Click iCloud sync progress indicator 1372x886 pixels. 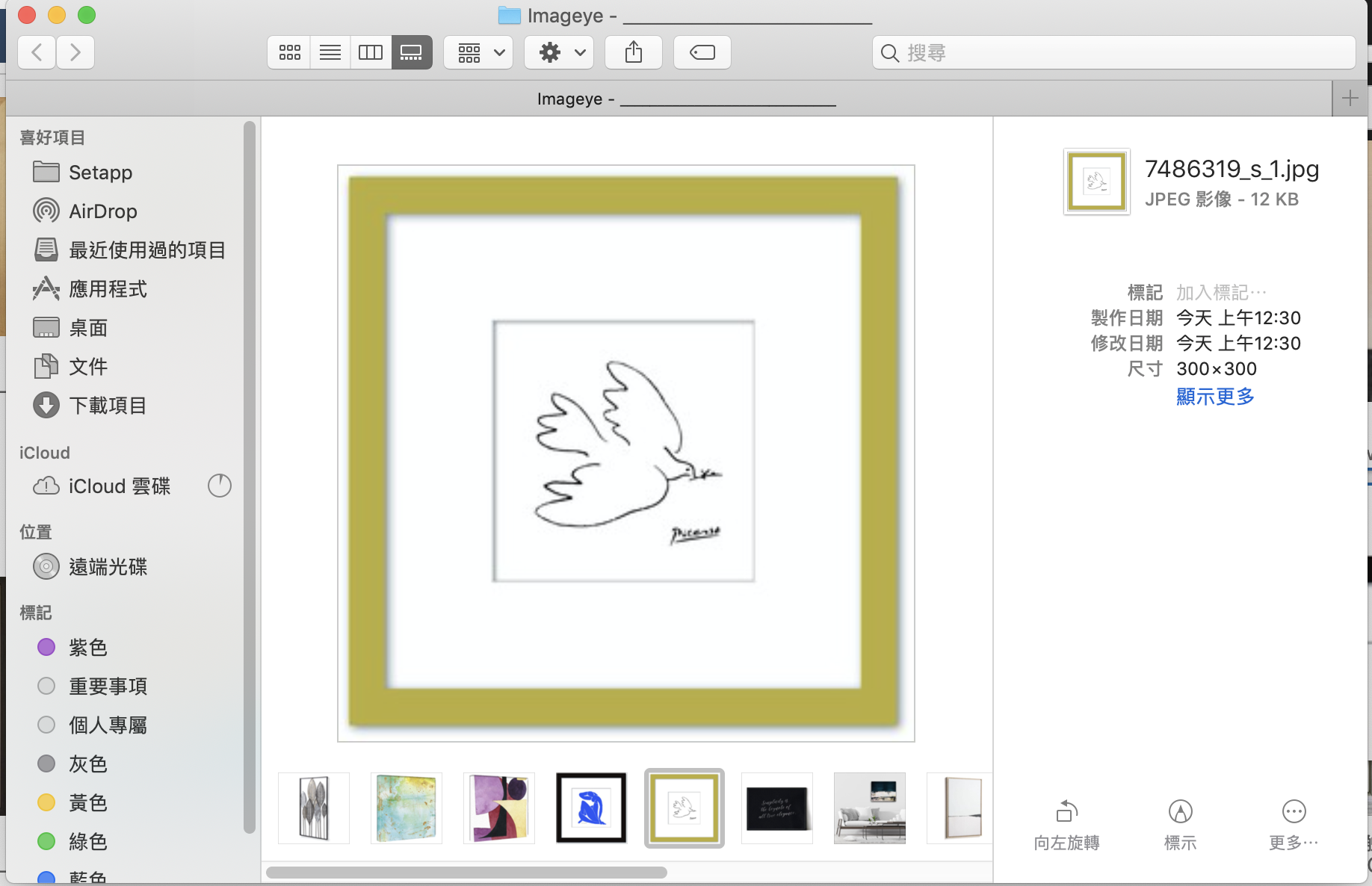click(220, 486)
